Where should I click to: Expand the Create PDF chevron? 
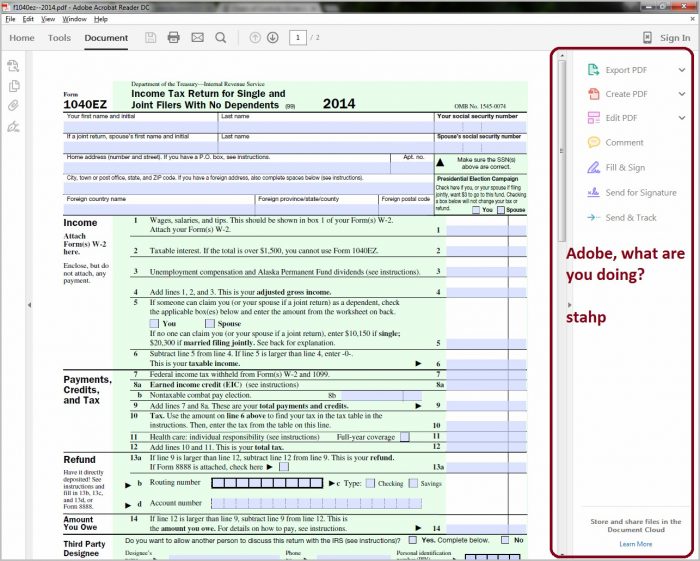click(x=682, y=94)
